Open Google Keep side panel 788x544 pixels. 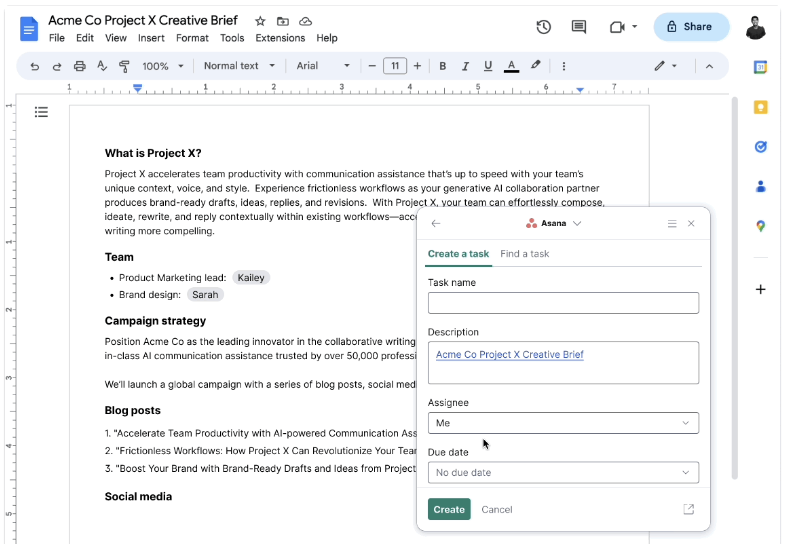(x=760, y=107)
